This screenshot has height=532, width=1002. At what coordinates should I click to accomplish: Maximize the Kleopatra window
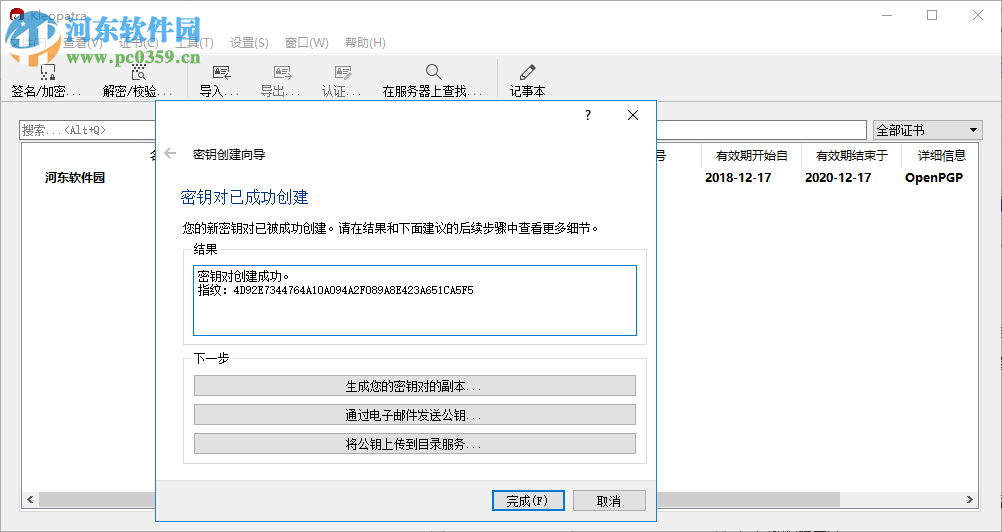[x=932, y=15]
